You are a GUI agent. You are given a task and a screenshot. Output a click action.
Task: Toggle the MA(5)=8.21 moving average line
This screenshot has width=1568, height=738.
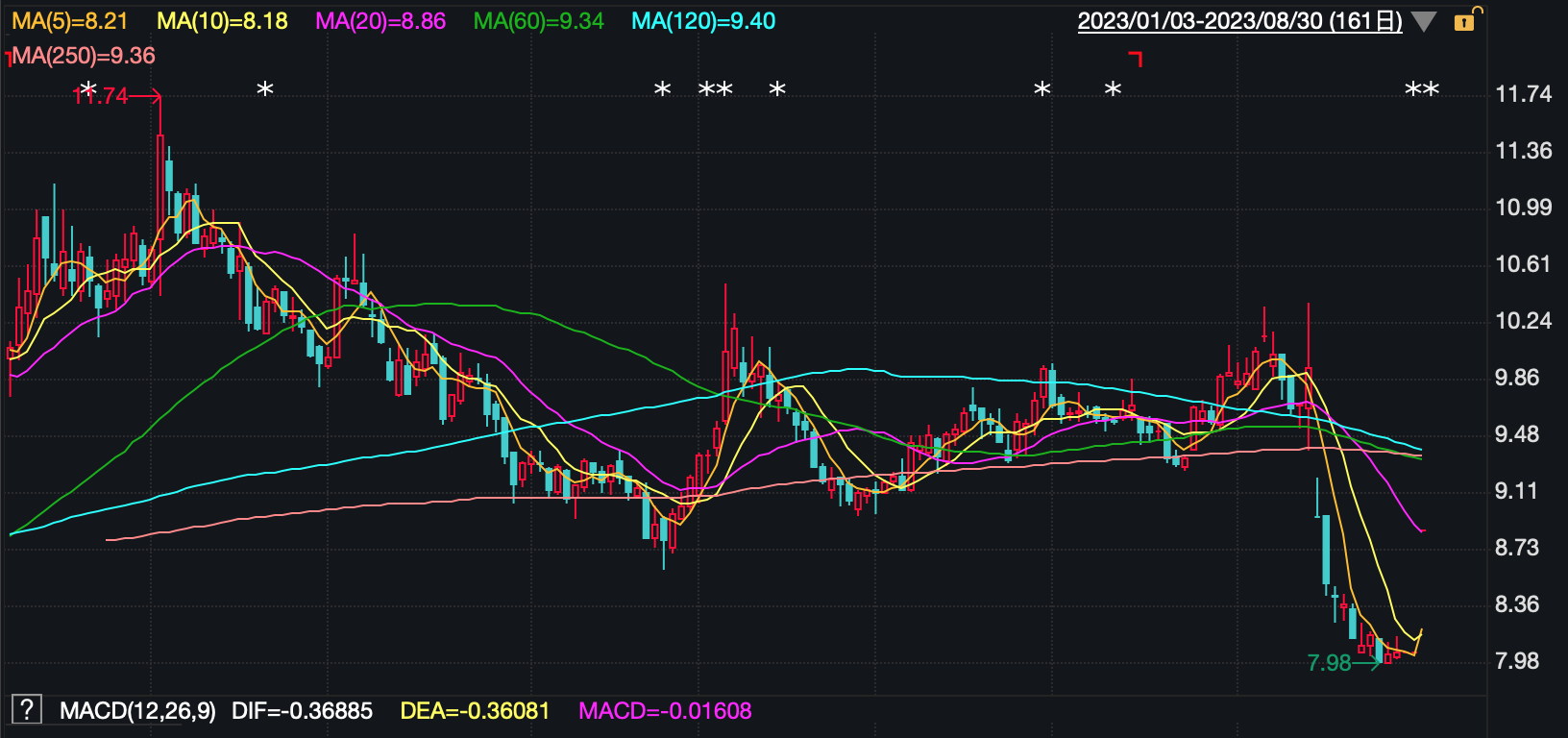coord(69,21)
